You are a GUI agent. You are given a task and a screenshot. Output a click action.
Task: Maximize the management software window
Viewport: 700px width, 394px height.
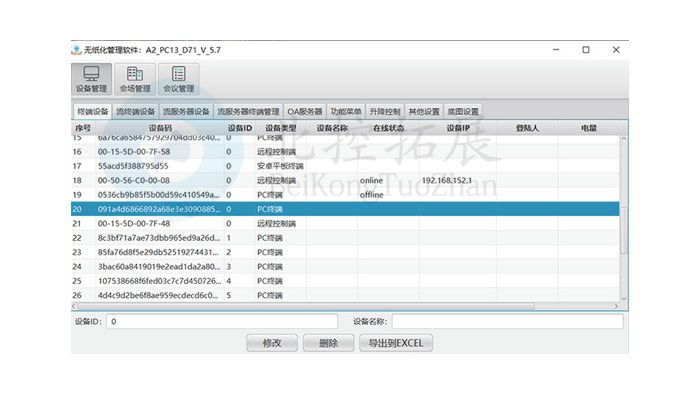586,50
